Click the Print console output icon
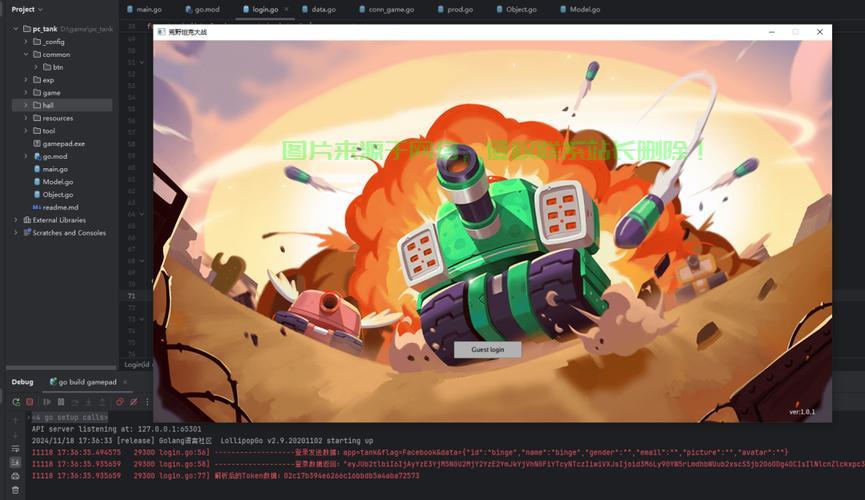865x500 pixels. [15, 476]
